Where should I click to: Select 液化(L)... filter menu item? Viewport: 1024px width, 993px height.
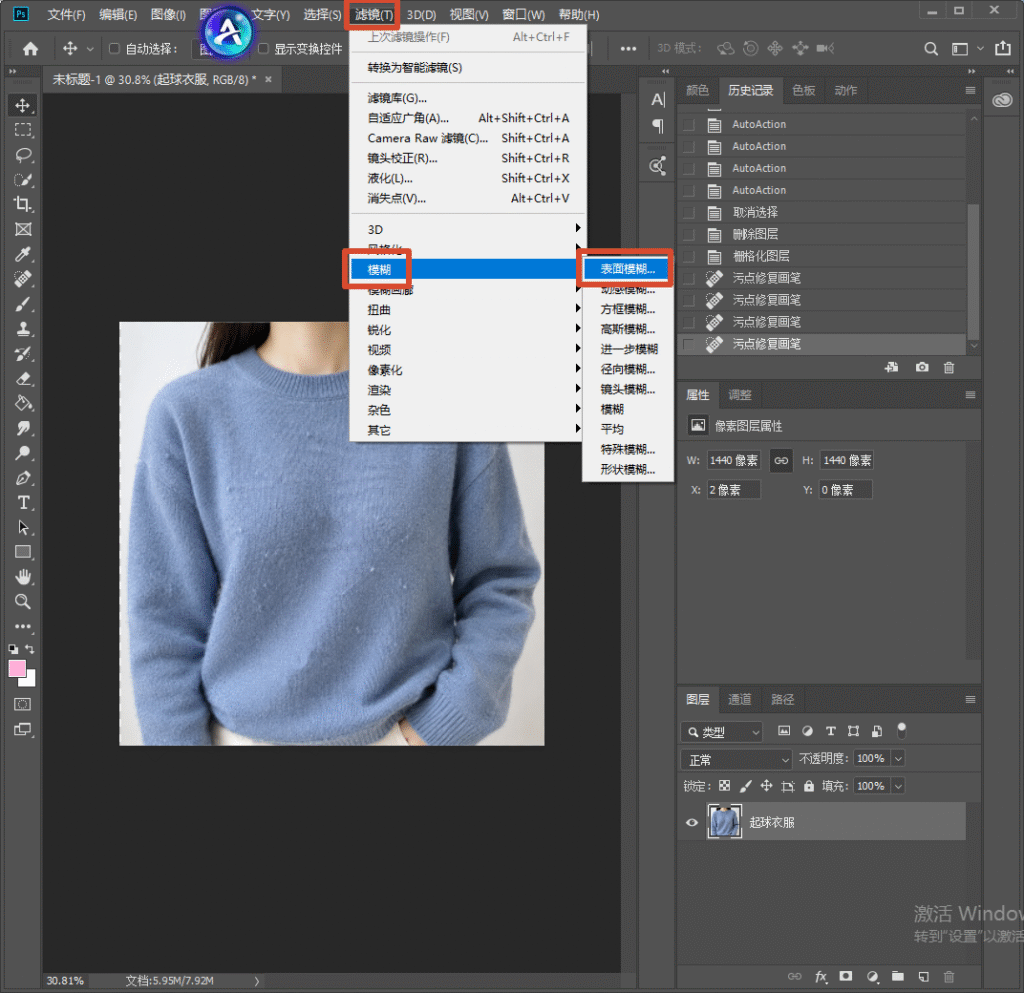[468, 178]
